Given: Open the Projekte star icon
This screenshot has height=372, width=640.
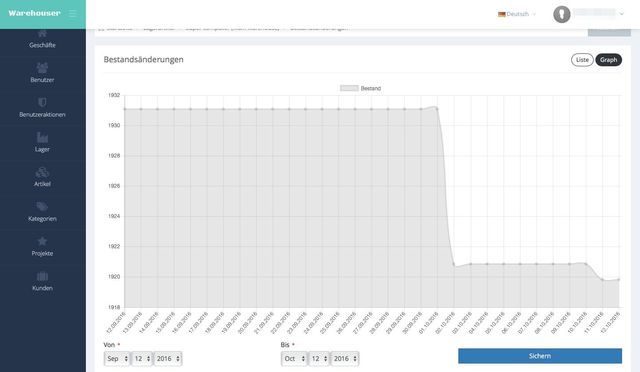Looking at the screenshot, I should click(42, 241).
